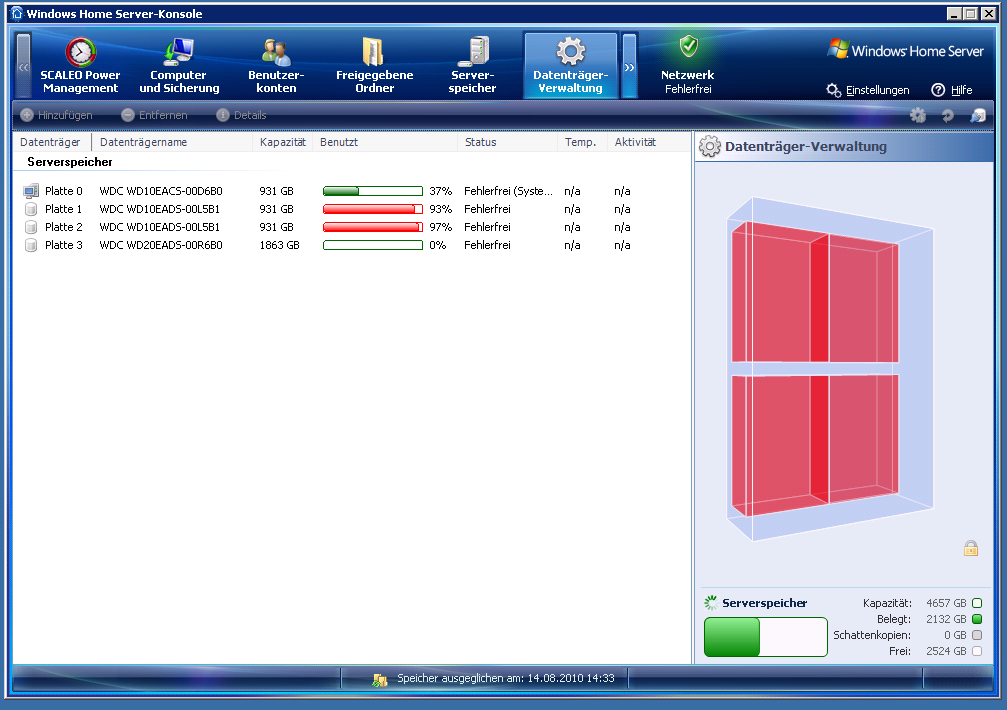1007x710 pixels.
Task: Click the Hinzufügen toolbar button
Action: 57,115
